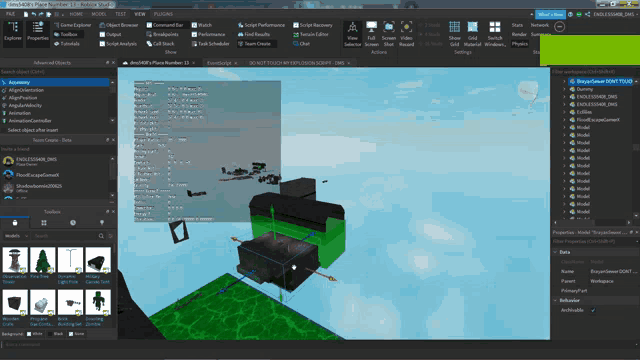
Task: Click the Stats button
Action: tap(517, 25)
